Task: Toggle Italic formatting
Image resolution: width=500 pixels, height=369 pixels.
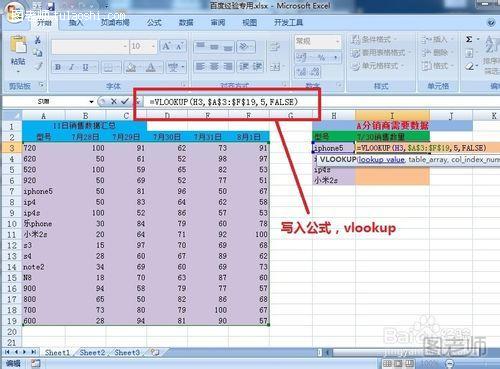Action: [x=72, y=67]
